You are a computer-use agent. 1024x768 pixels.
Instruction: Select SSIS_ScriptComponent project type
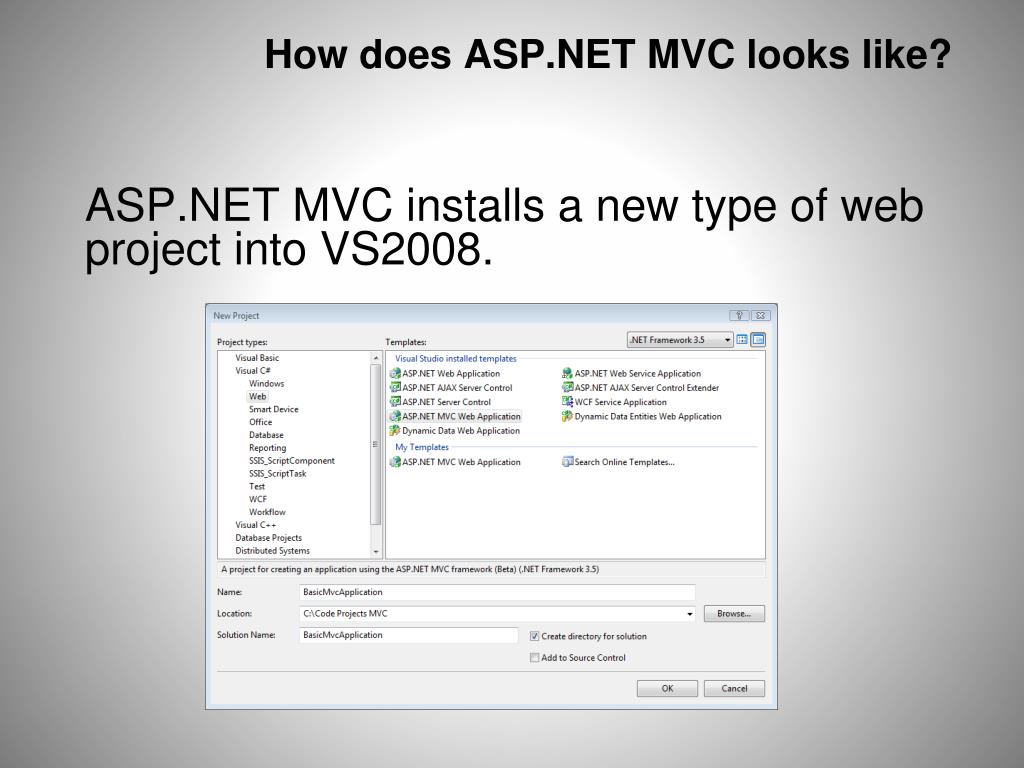(x=292, y=461)
